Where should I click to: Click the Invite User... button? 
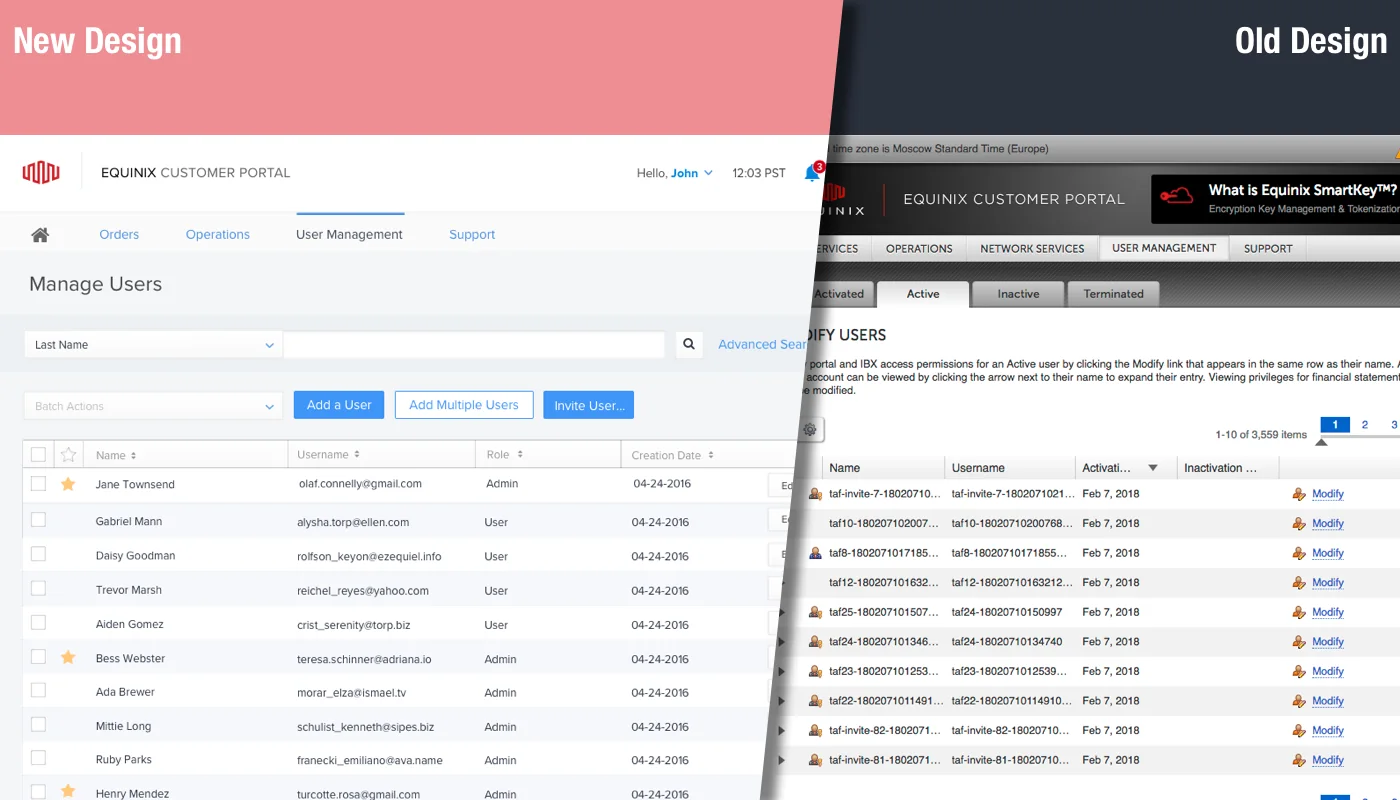[x=589, y=405]
